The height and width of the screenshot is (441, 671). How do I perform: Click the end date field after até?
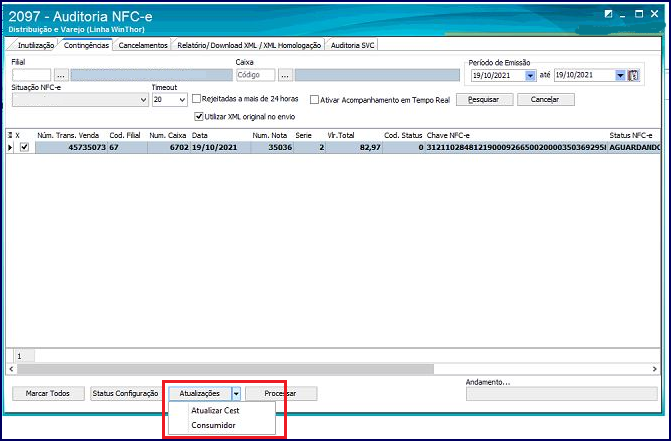[x=584, y=75]
